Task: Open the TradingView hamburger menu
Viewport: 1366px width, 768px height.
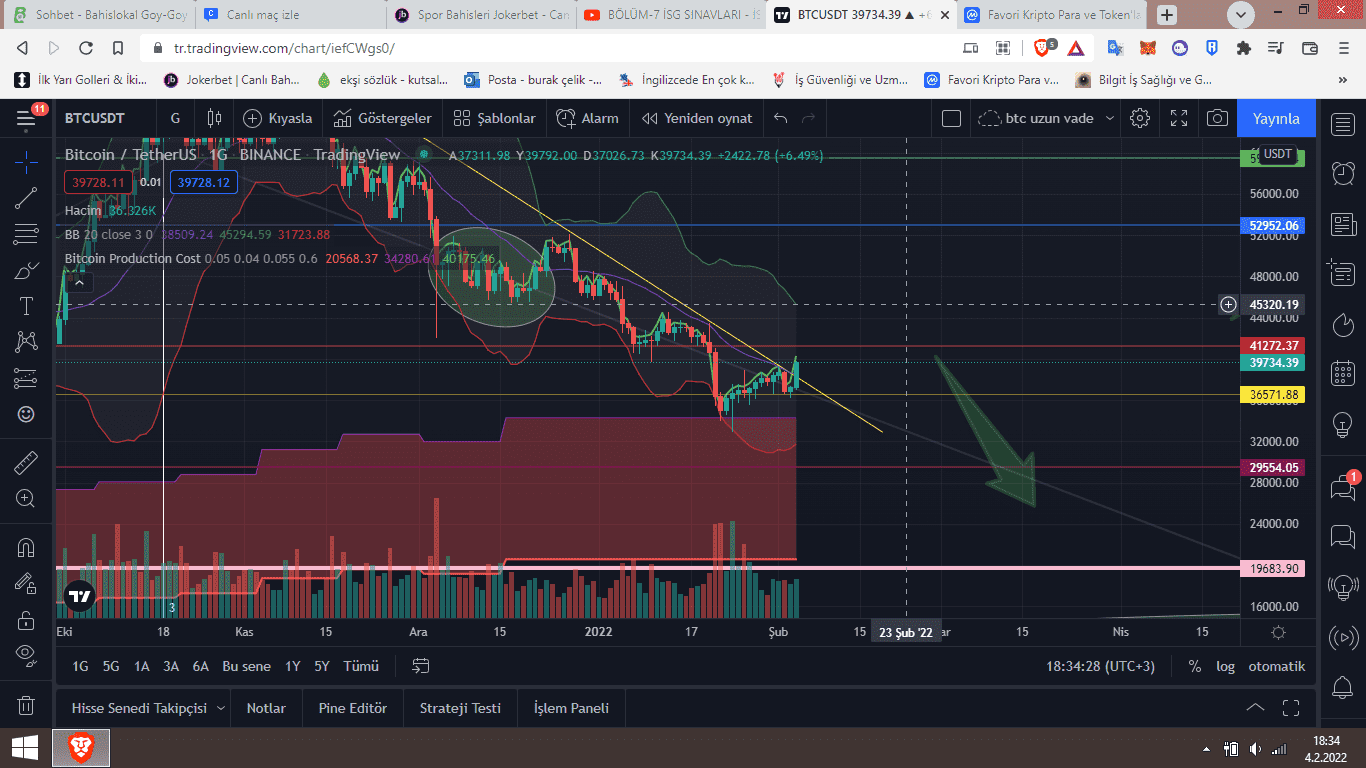Action: pyautogui.click(x=26, y=118)
